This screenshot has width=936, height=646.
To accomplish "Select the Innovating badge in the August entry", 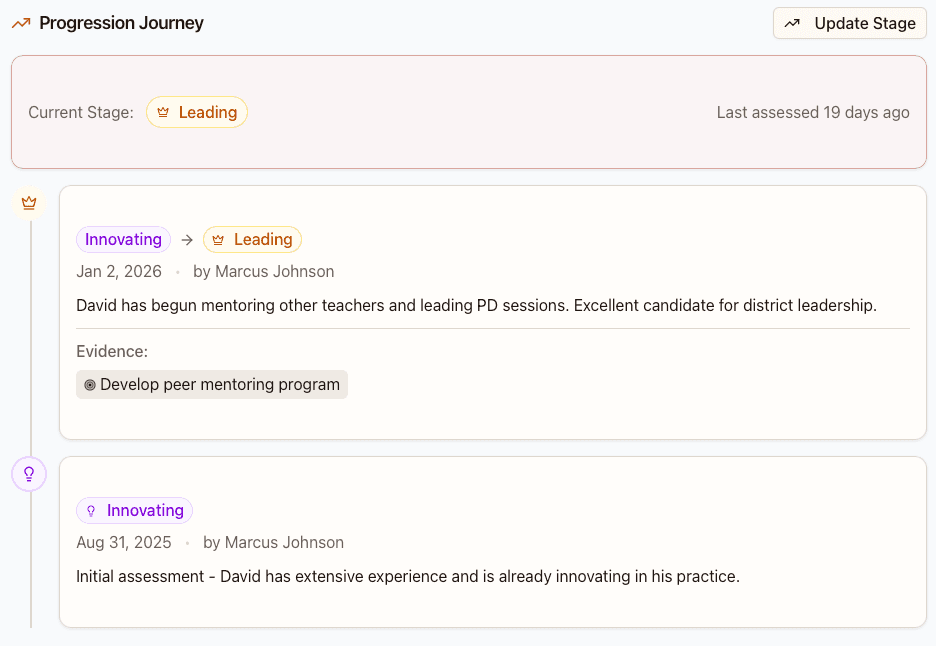I will pyautogui.click(x=134, y=510).
